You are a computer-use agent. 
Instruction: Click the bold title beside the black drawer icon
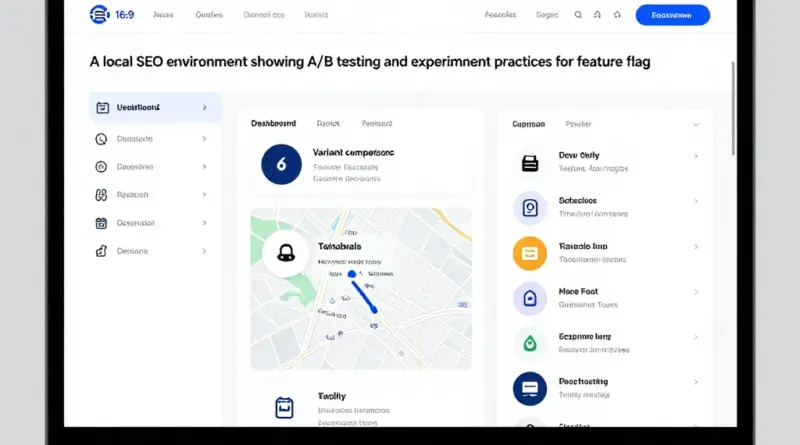tap(579, 155)
